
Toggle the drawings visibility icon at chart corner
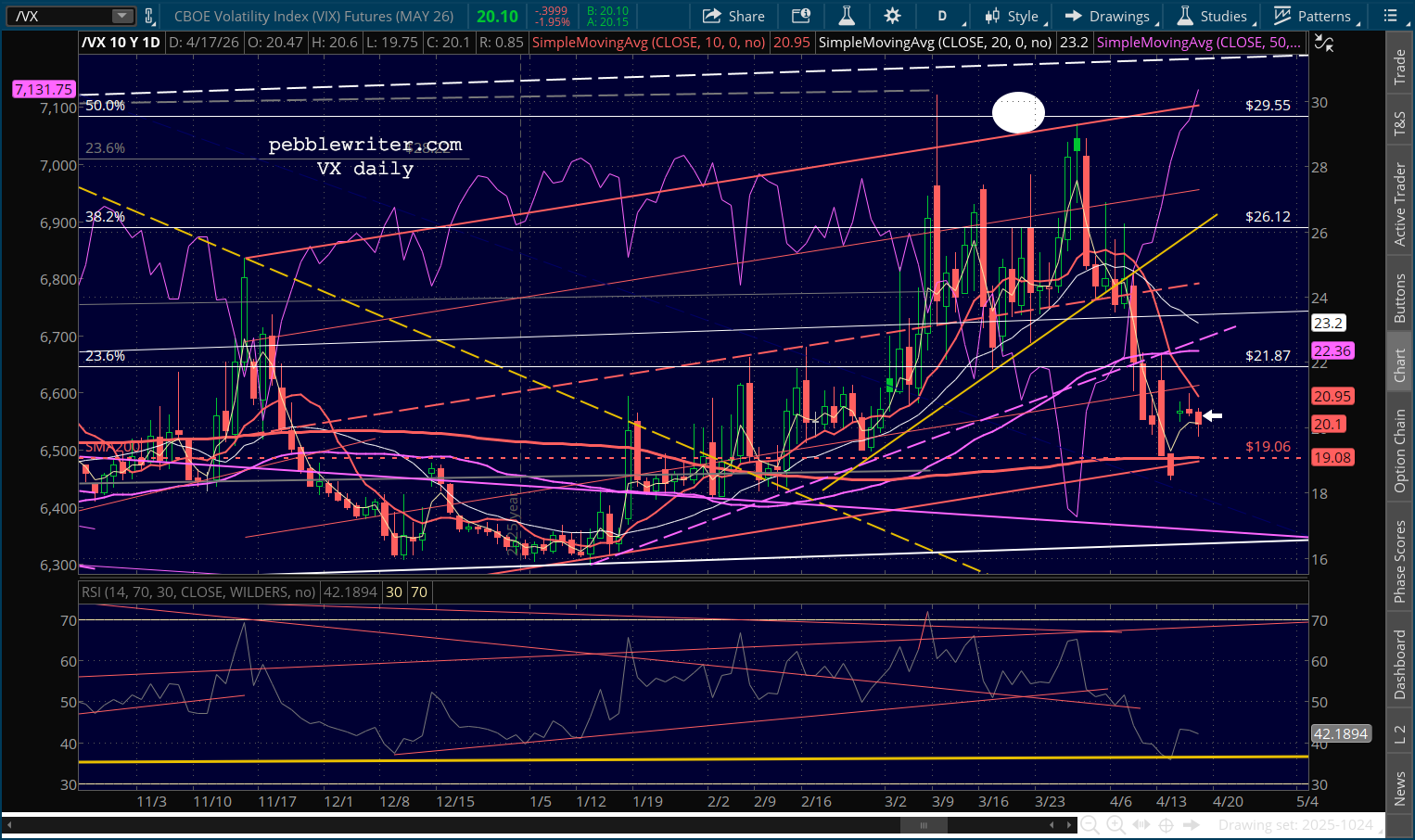tap(1325, 43)
